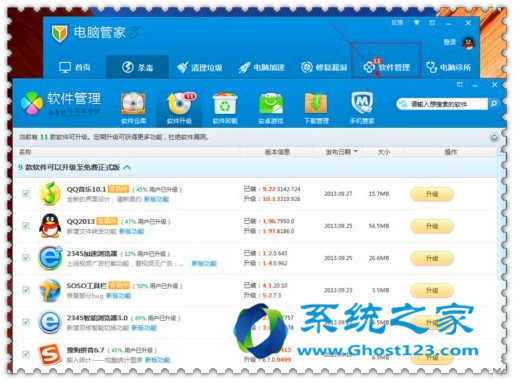The image size is (514, 381).
Task: Switch to the 杀毒 antivirus tab
Action: 137,67
